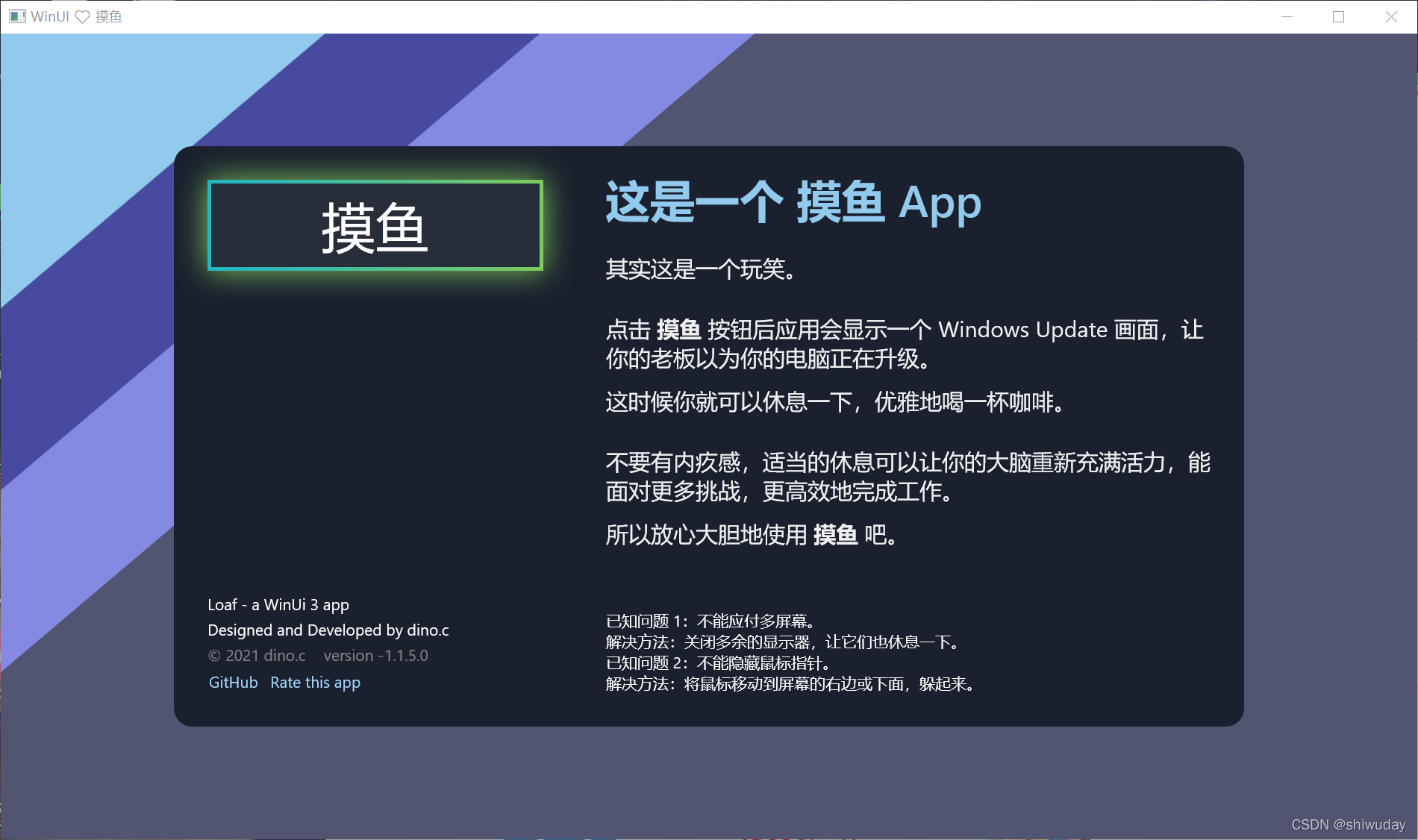The width and height of the screenshot is (1418, 840).
Task: Click Rate this app
Action: tap(315, 682)
